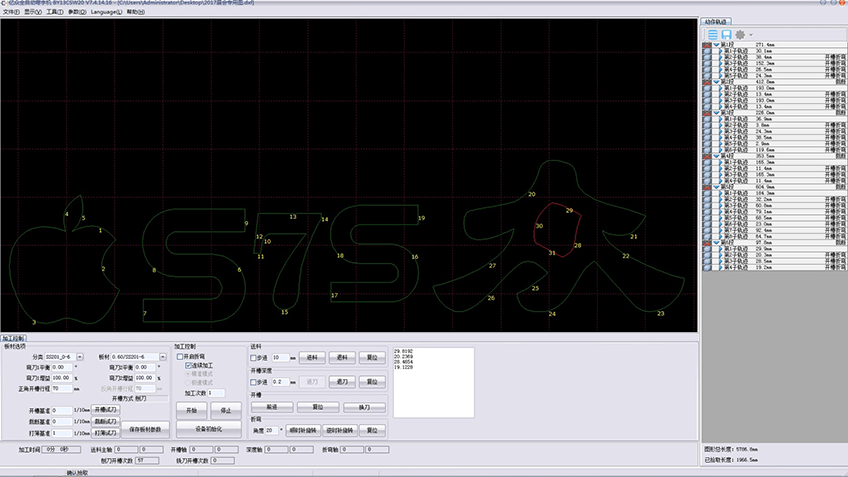
Task: Click the save icon in trajectory panel
Action: tap(726, 34)
